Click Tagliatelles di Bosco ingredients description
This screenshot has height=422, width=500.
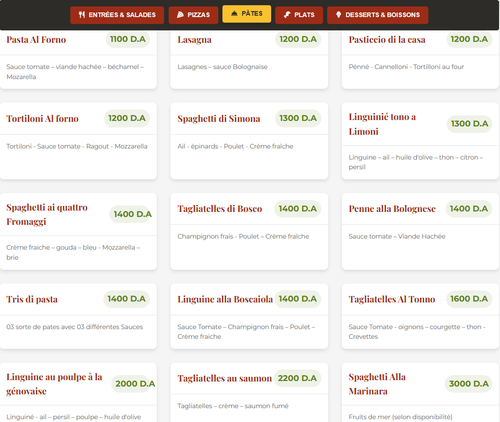[x=243, y=236]
